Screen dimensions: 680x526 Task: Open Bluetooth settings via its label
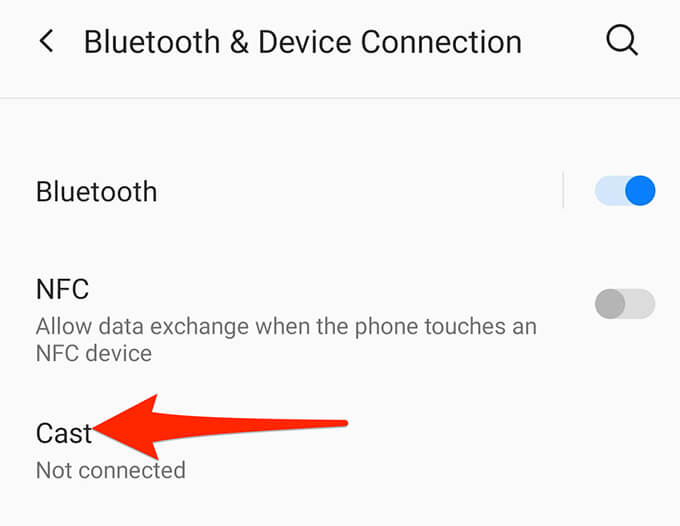click(96, 192)
